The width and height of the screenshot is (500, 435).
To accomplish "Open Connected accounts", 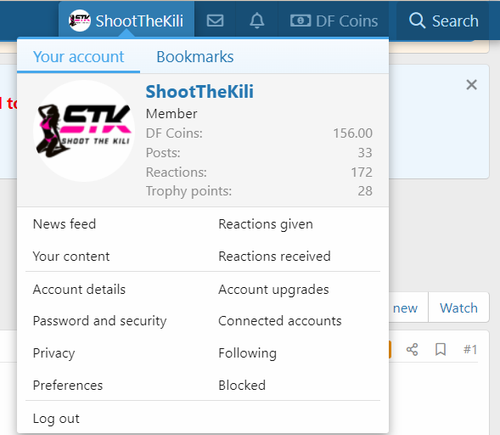I will (x=280, y=321).
